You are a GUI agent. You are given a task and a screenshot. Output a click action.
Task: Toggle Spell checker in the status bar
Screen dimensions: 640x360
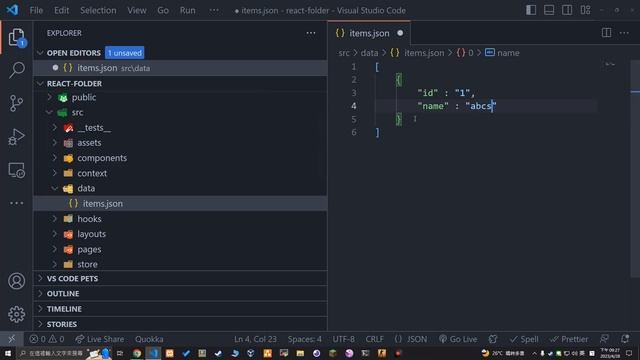pos(524,339)
